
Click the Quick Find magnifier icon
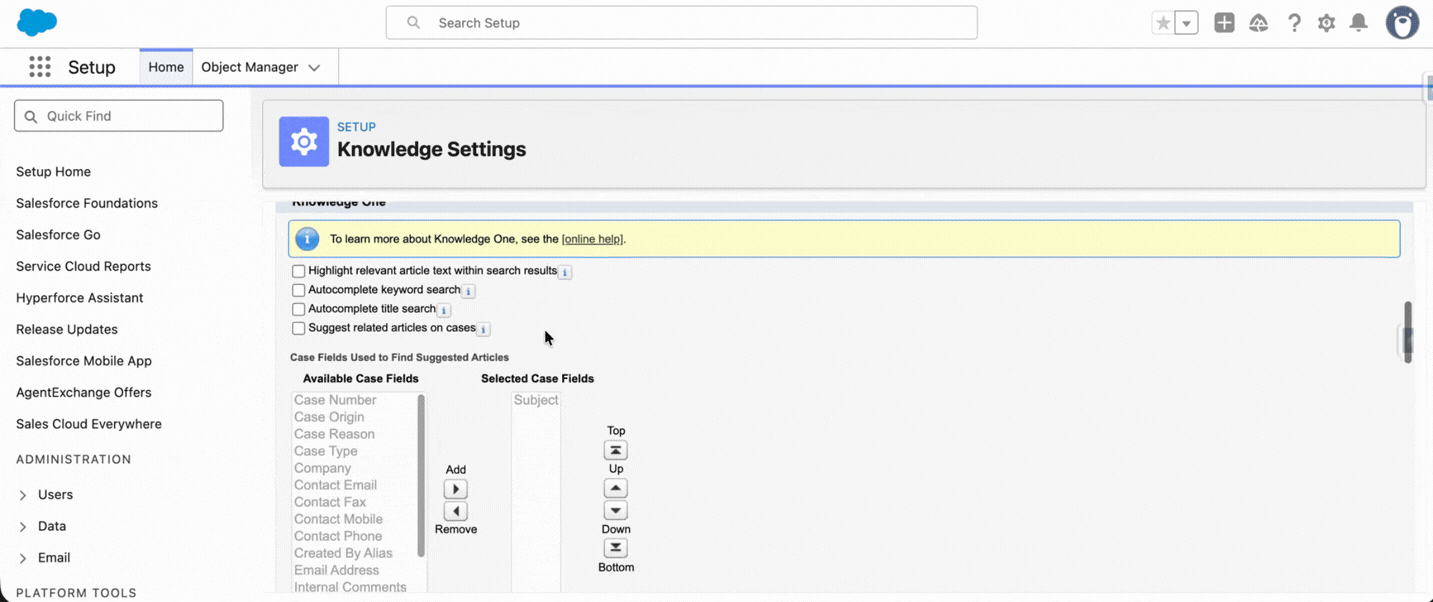pos(31,116)
